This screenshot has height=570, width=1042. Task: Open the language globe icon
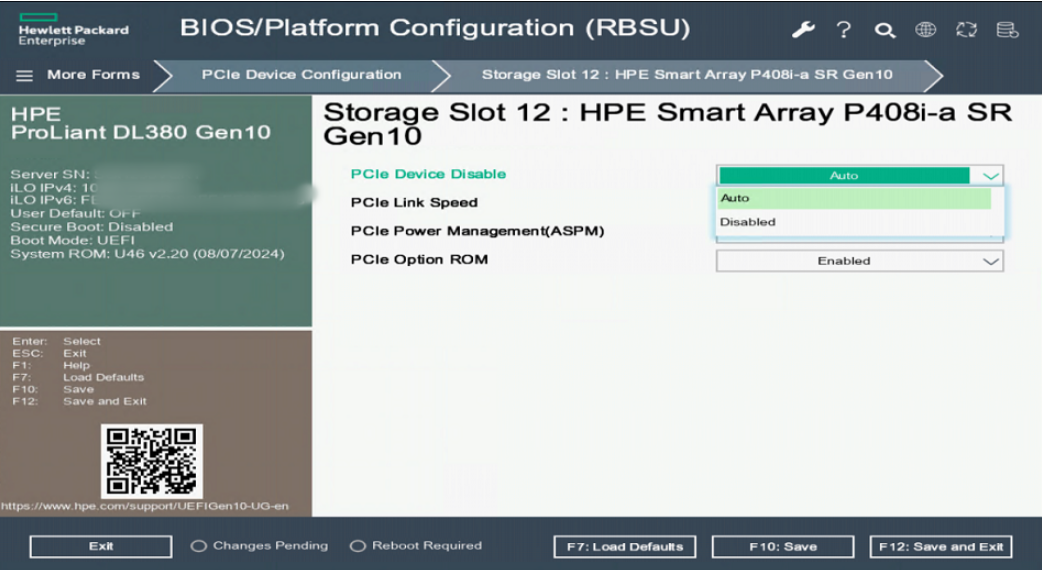click(x=926, y=30)
